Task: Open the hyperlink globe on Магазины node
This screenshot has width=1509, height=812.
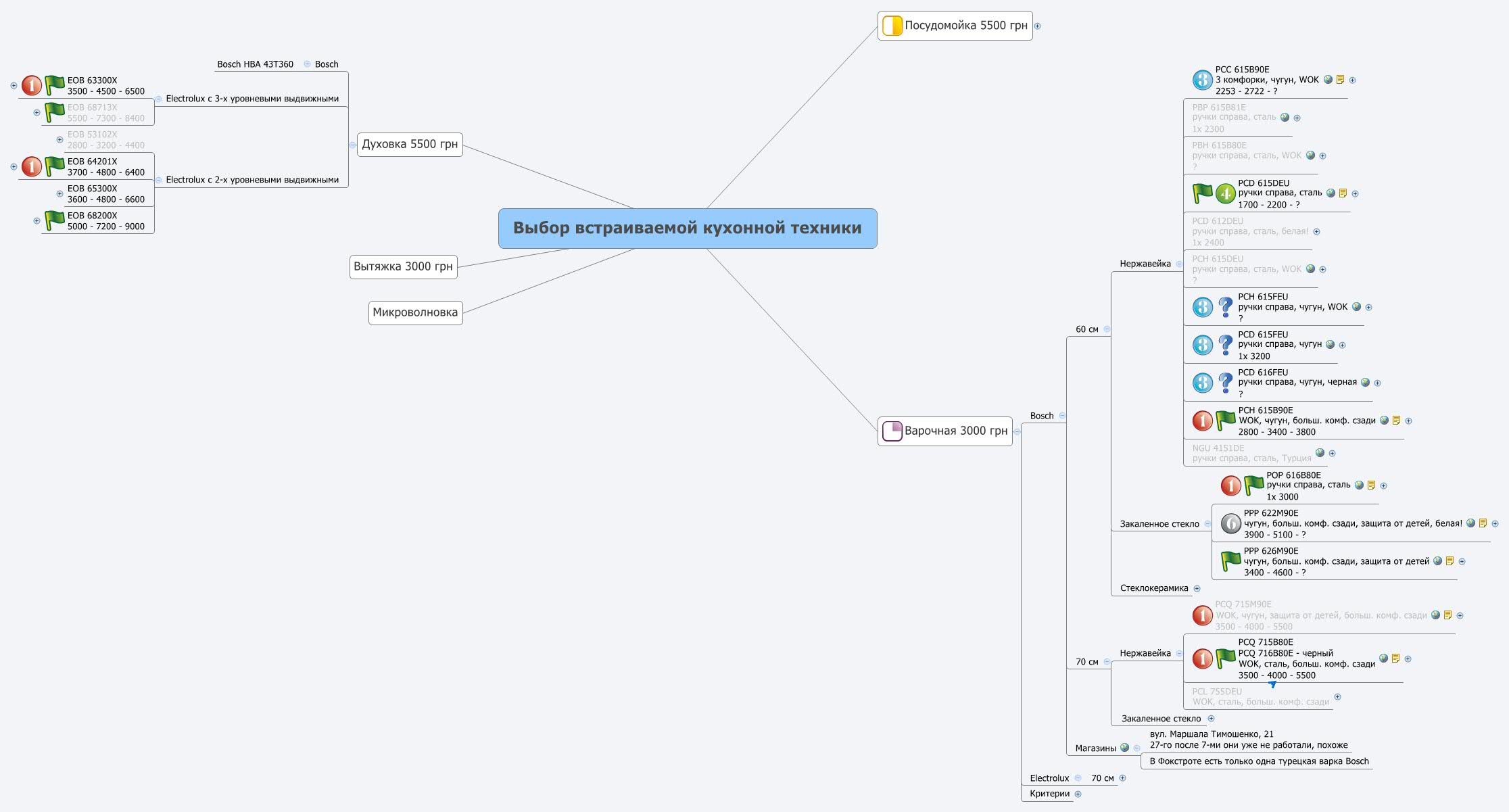Action: pyautogui.click(x=1124, y=748)
